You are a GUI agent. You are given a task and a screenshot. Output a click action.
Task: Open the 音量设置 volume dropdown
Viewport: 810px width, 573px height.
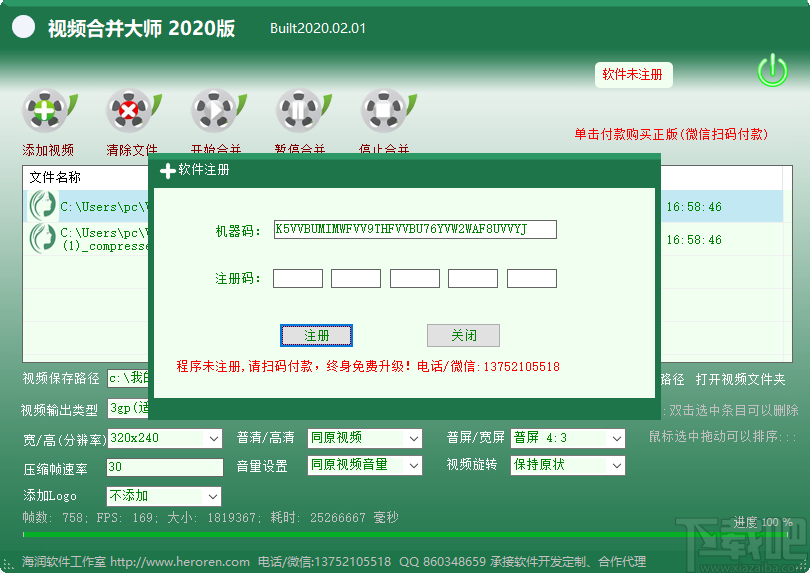[365, 466]
